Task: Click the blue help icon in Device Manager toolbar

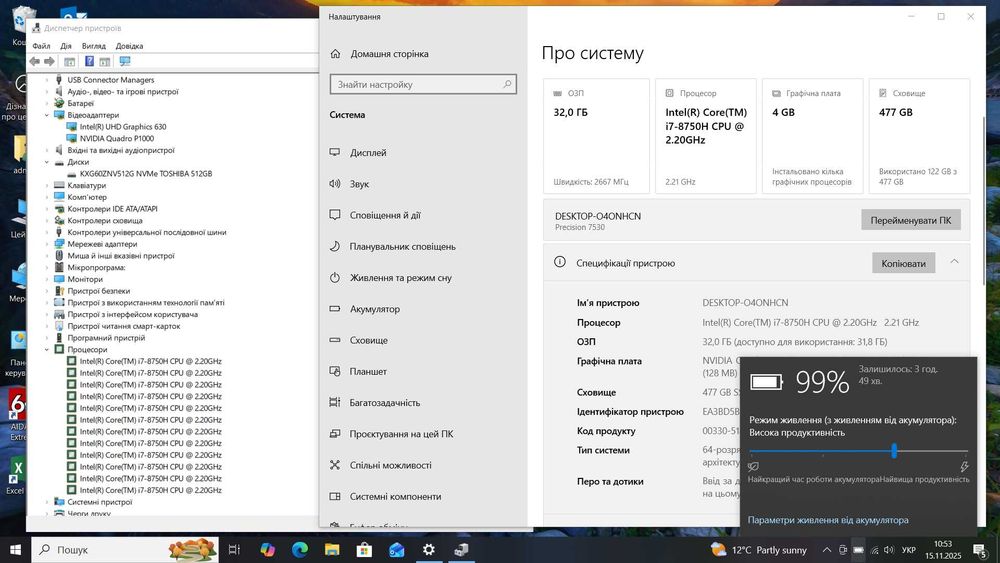Action: pyautogui.click(x=89, y=61)
